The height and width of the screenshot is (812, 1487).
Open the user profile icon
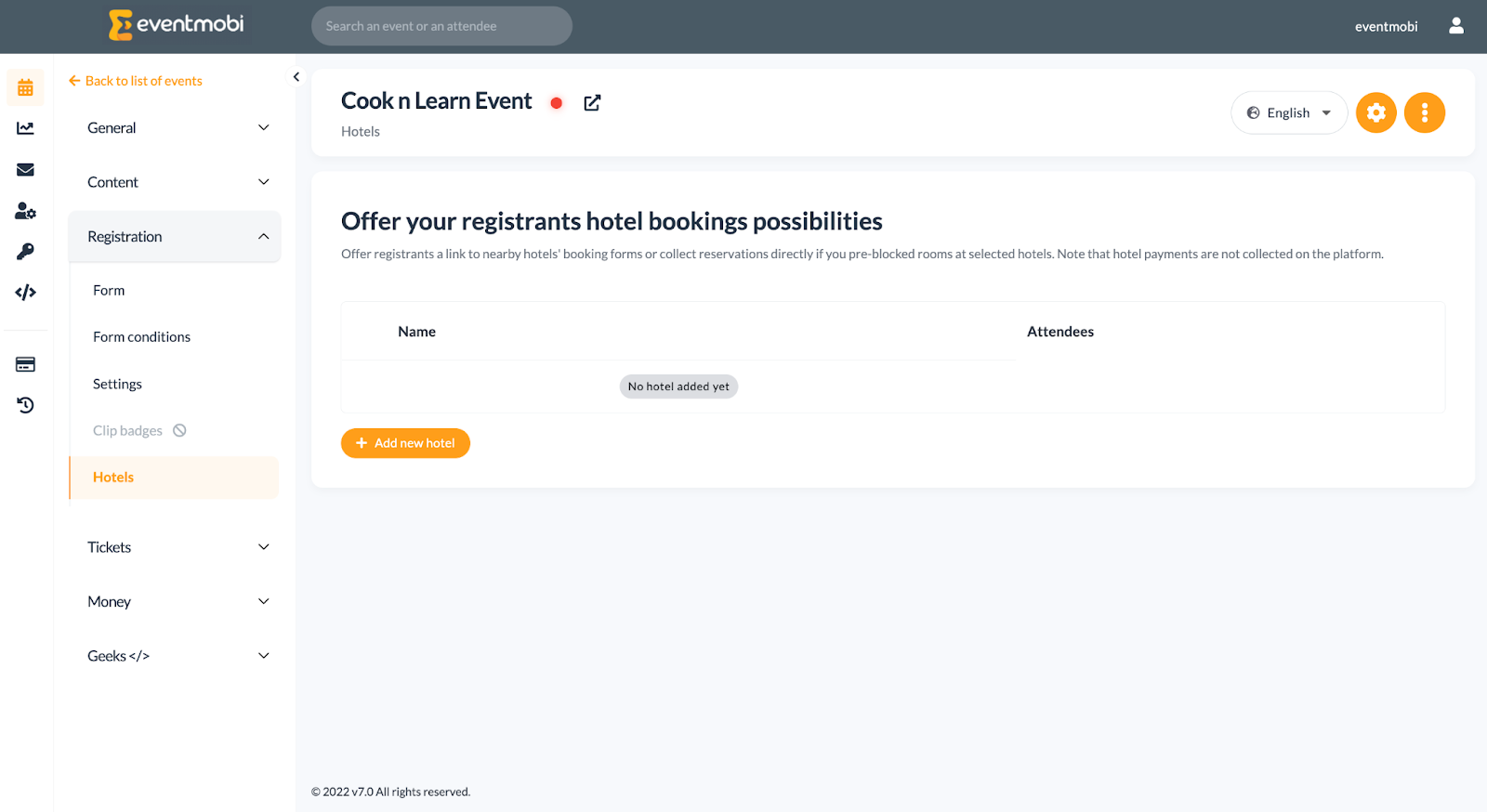[x=1456, y=26]
